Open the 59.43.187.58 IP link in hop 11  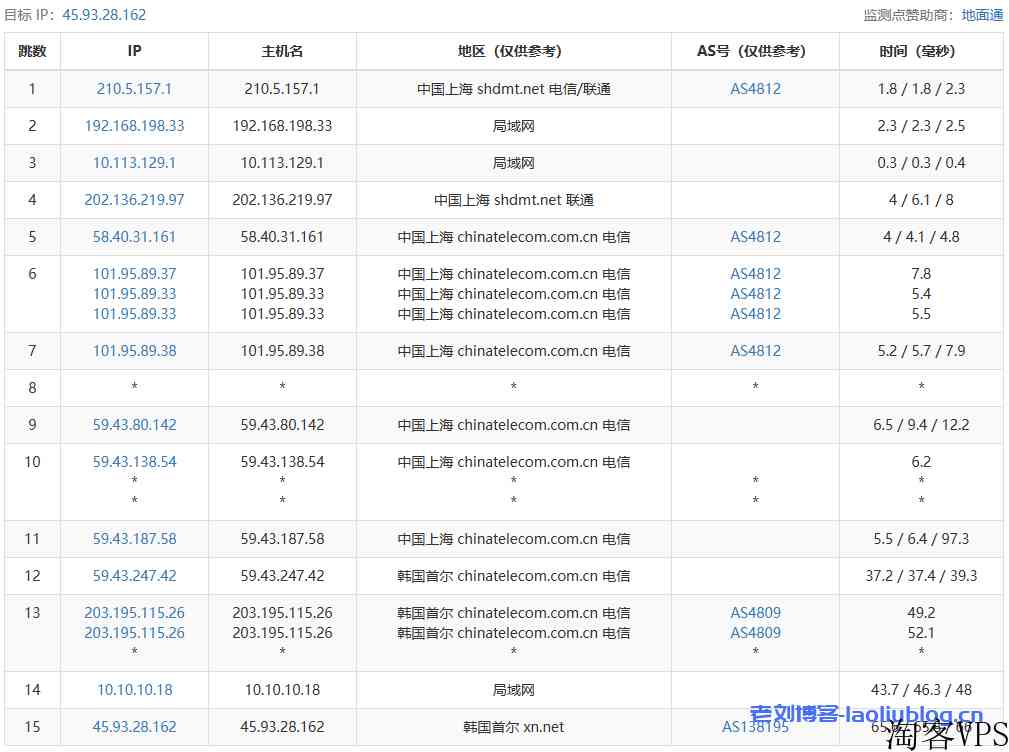134,539
